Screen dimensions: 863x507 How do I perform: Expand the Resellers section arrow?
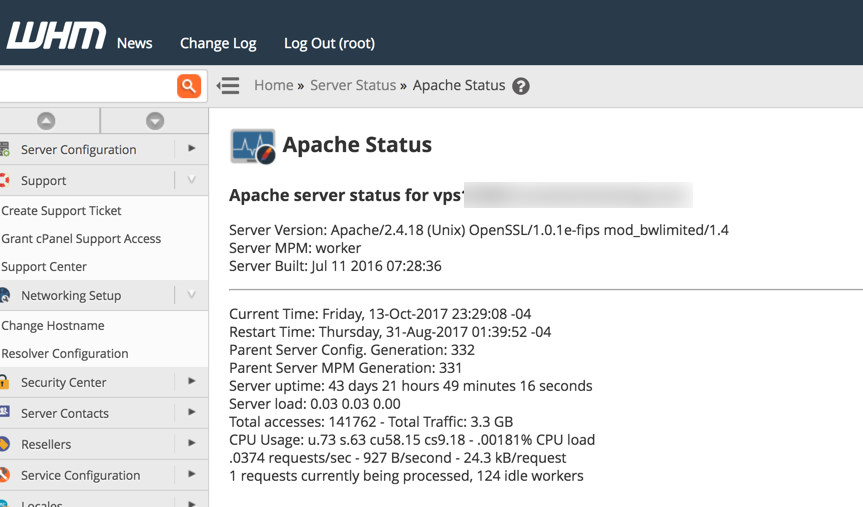(x=191, y=443)
